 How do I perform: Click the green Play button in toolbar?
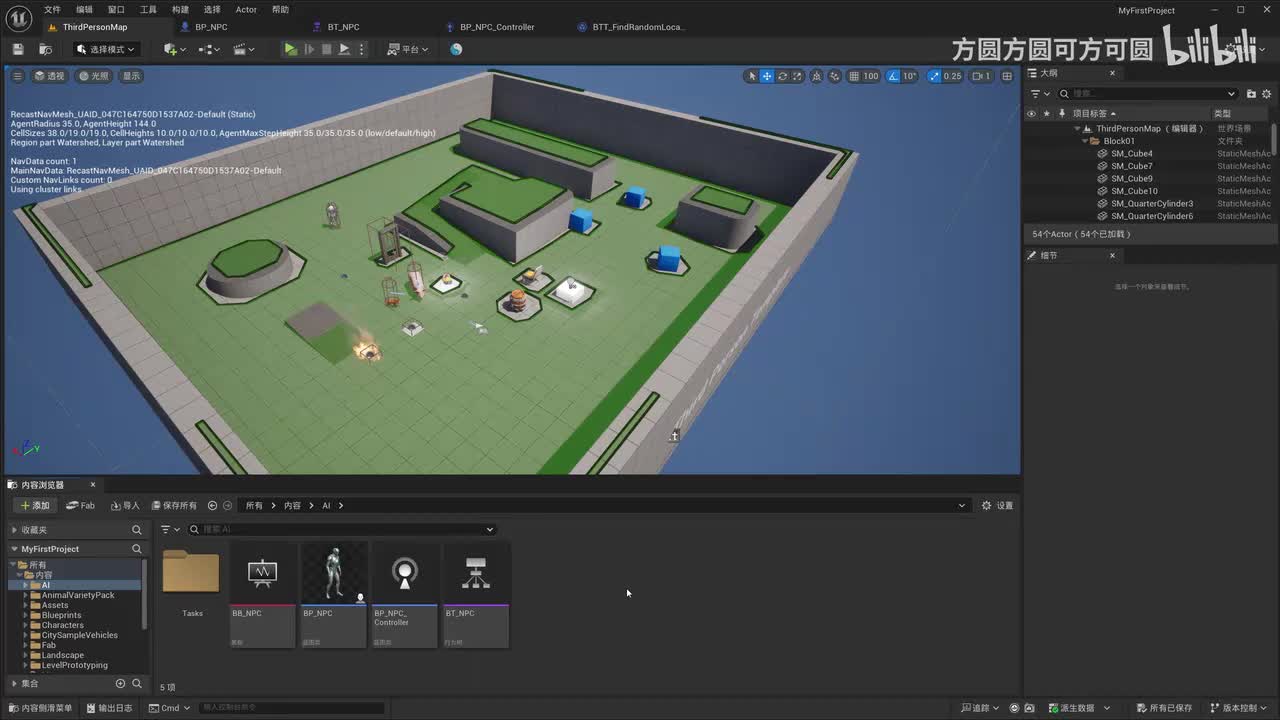click(x=290, y=49)
